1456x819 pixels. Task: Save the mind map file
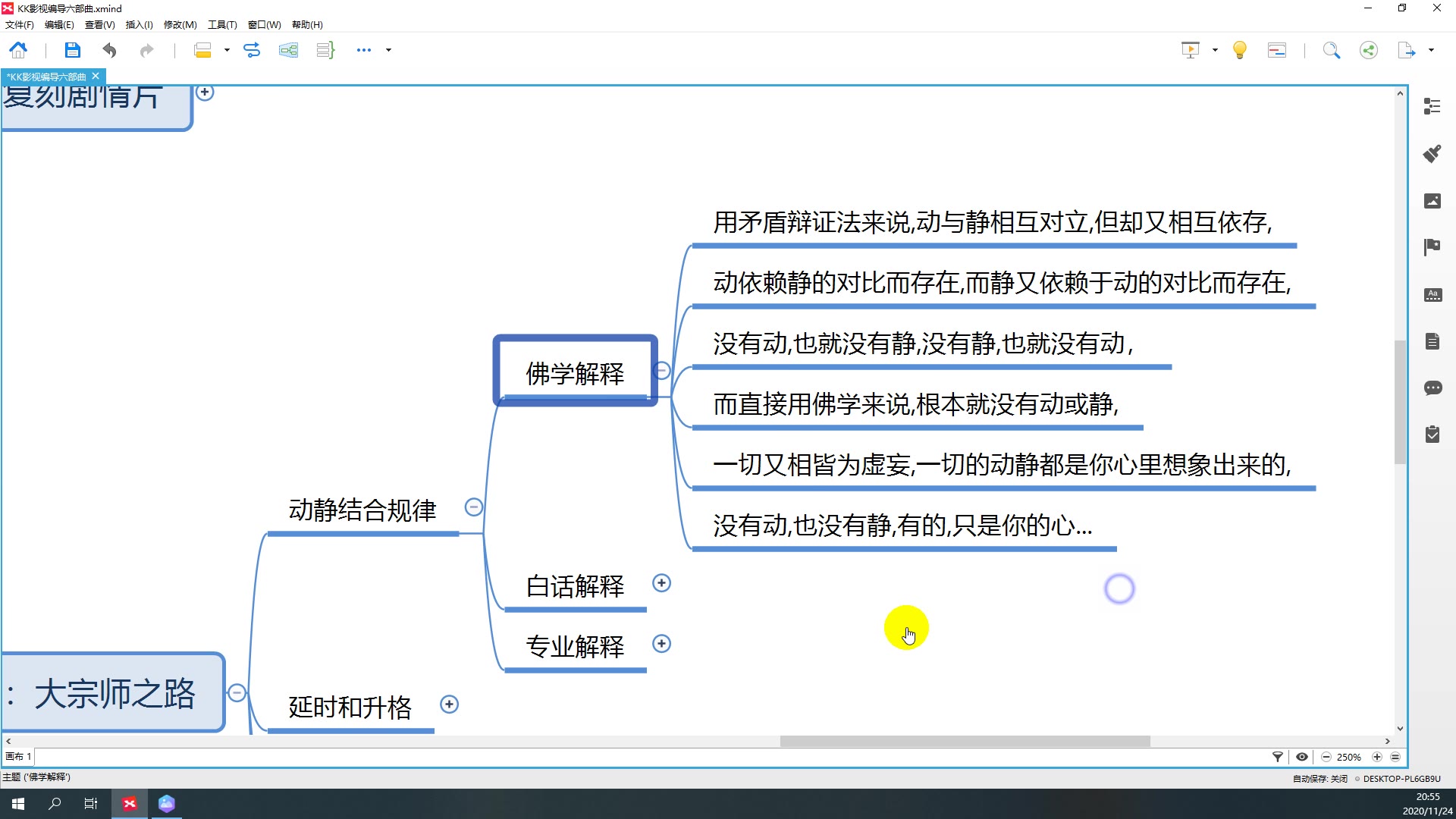72,50
